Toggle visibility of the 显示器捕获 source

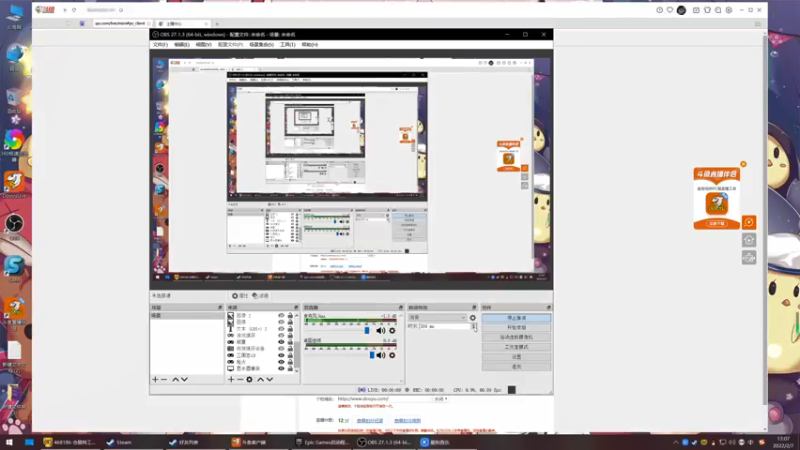click(281, 368)
